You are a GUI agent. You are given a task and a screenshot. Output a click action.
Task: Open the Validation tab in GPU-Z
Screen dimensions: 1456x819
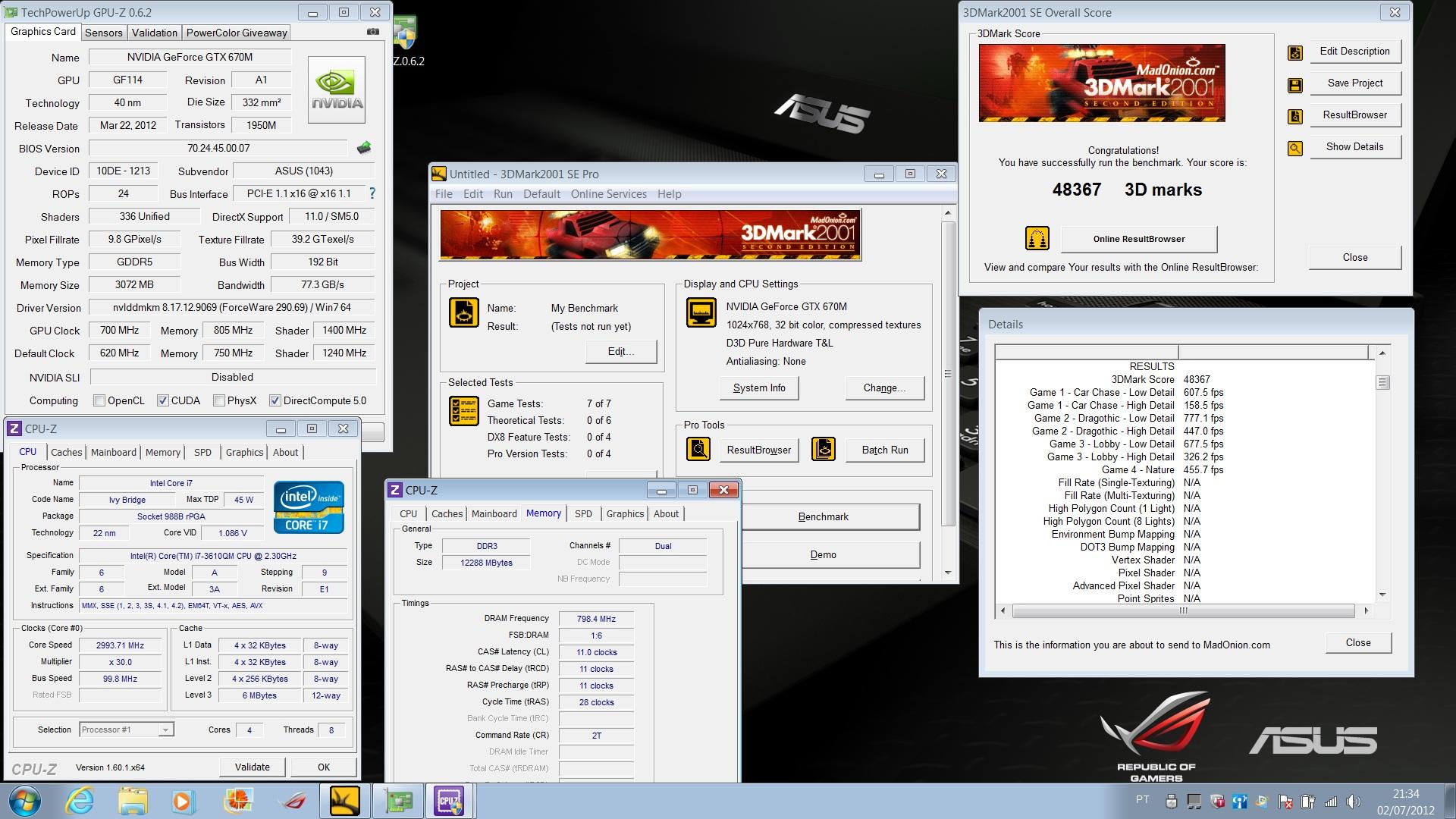(154, 33)
